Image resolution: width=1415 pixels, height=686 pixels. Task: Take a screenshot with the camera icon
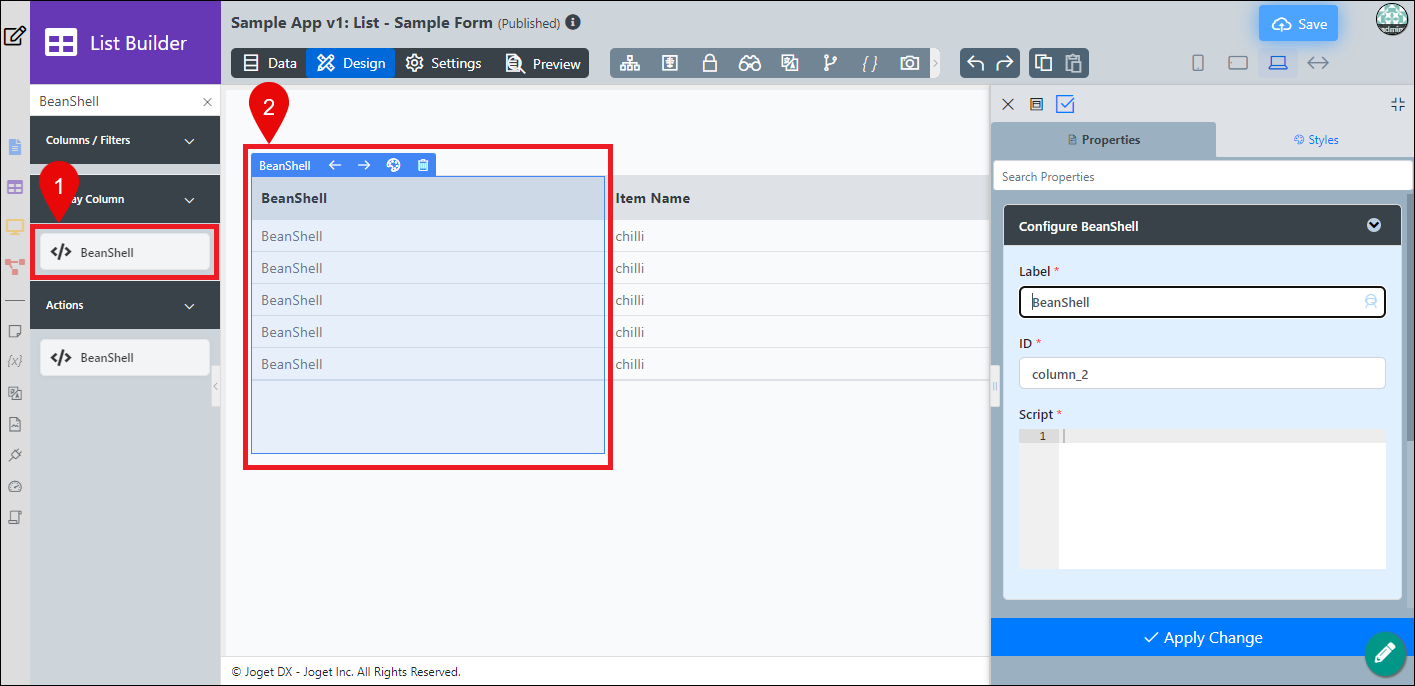click(909, 63)
